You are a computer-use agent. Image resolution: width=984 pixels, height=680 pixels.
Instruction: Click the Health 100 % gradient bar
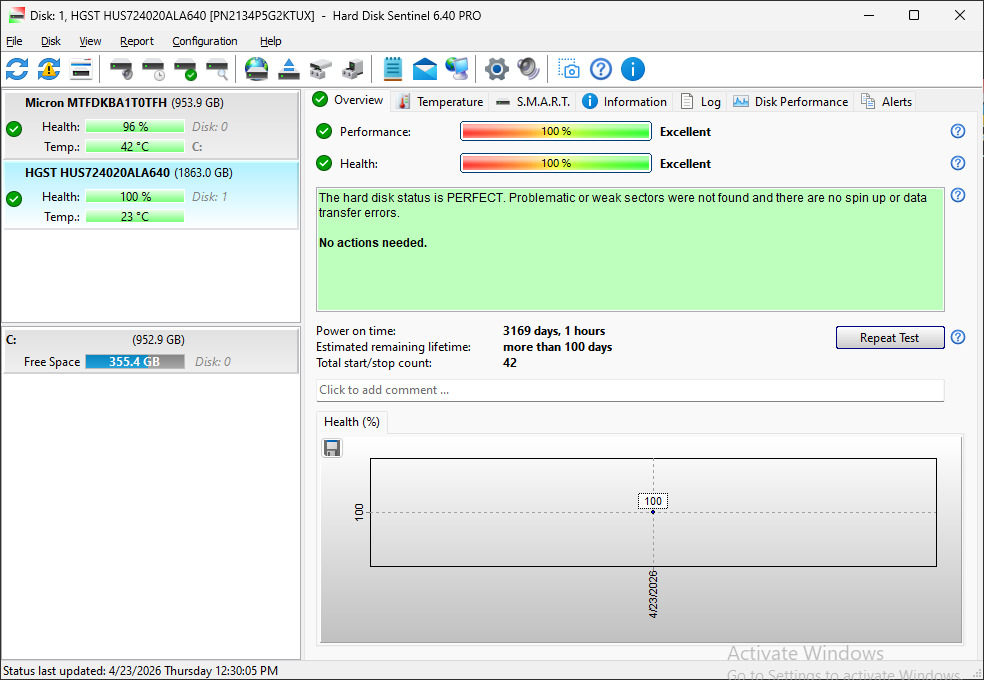[x=555, y=164]
